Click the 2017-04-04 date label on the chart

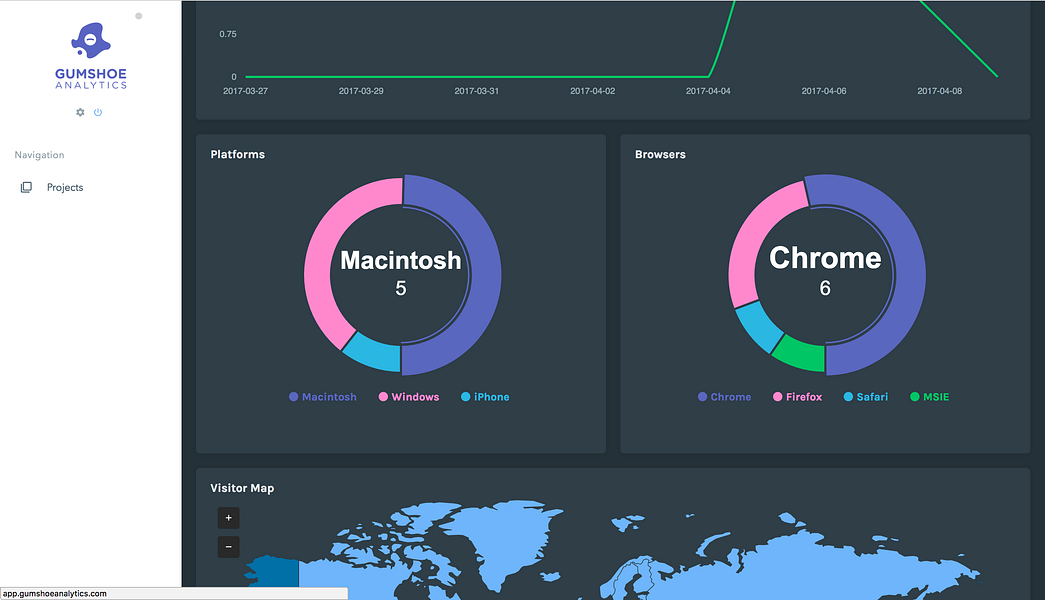point(707,90)
